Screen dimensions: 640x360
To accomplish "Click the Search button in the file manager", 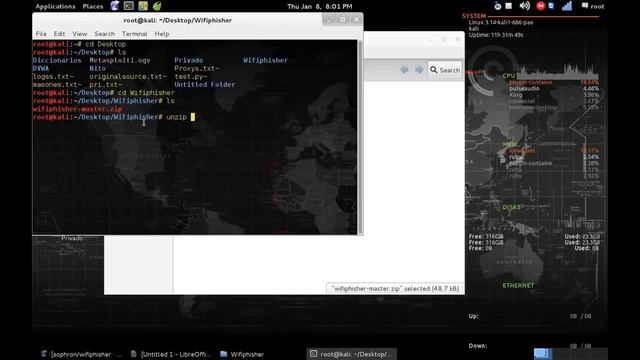I will click(445, 70).
